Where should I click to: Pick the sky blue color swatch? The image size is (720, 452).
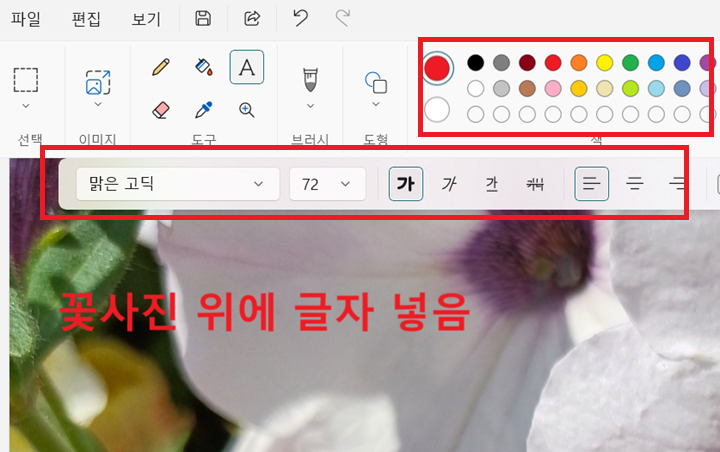tap(656, 62)
